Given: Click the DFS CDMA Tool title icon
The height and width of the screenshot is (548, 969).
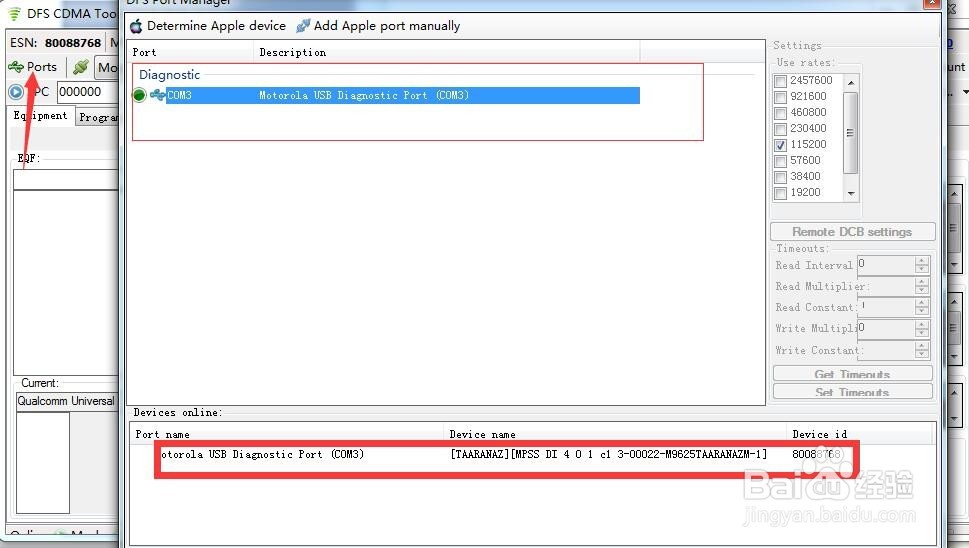Looking at the screenshot, I should [14, 14].
